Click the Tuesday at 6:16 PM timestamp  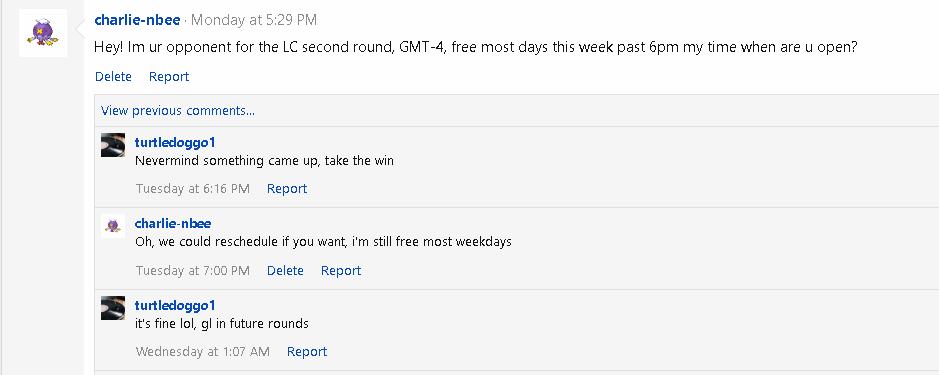193,189
